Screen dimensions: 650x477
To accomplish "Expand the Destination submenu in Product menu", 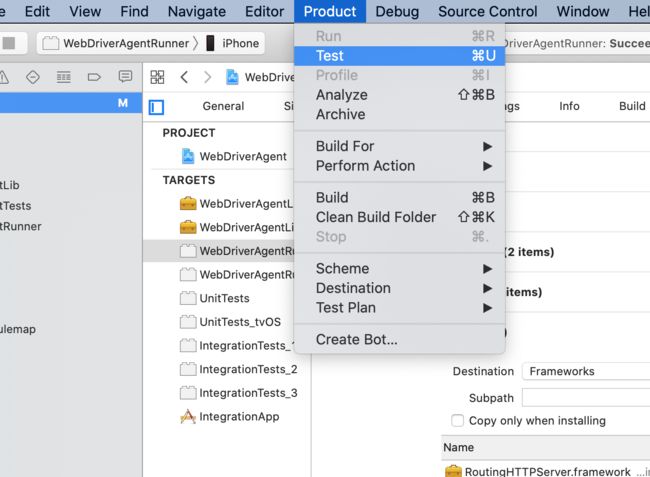I will (400, 288).
